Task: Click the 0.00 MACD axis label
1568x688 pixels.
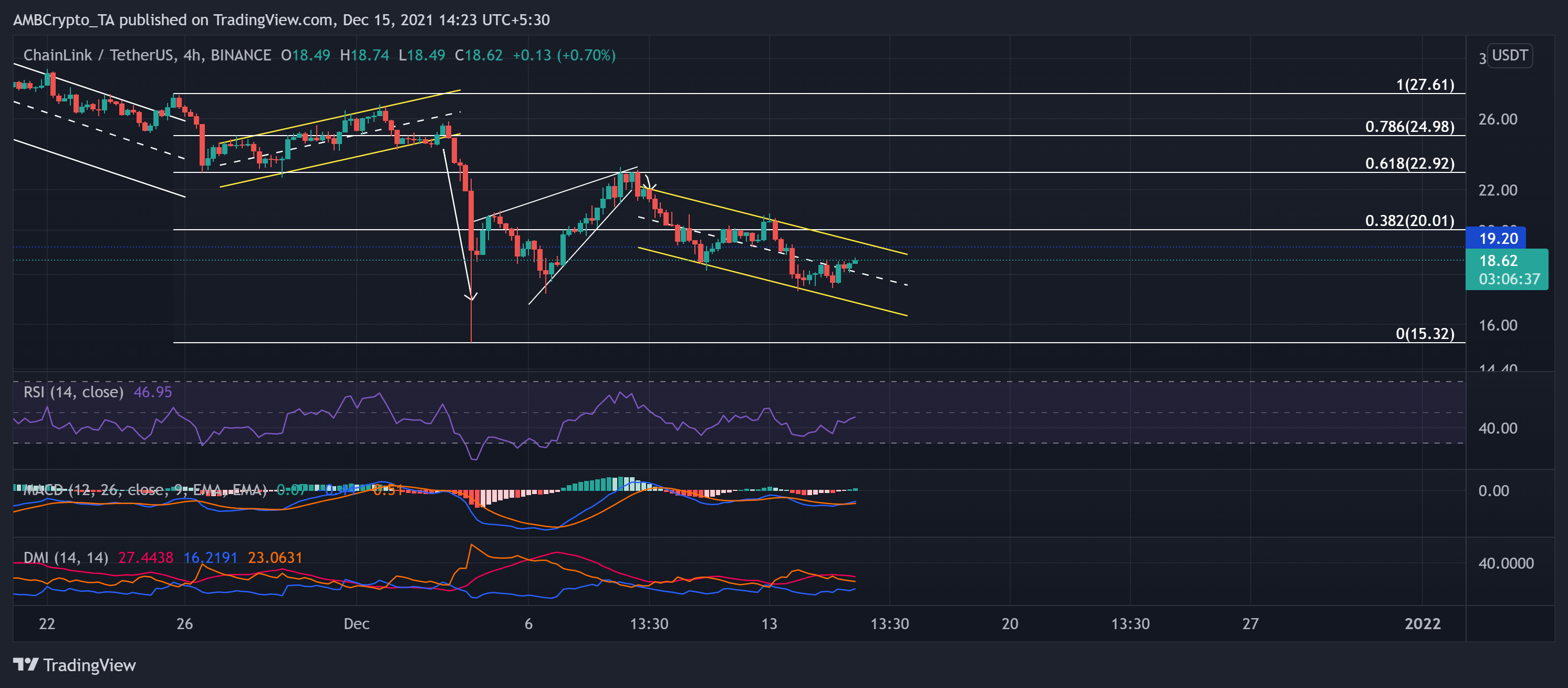Action: coord(1494,490)
